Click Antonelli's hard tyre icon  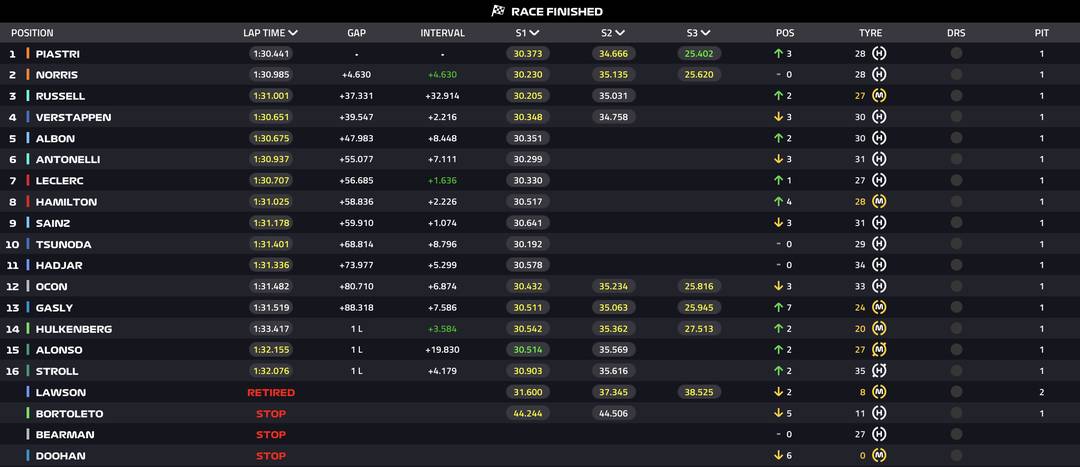click(x=879, y=159)
